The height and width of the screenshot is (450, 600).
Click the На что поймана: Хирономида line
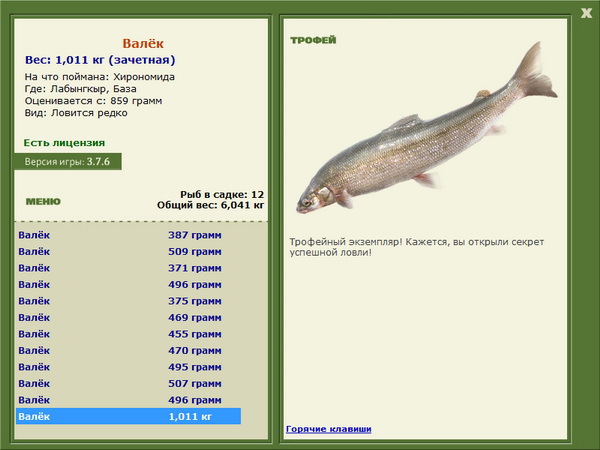[99, 77]
